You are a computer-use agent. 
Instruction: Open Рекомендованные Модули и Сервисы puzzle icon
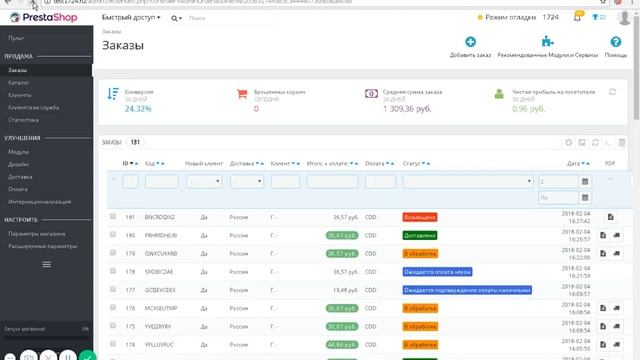(547, 41)
